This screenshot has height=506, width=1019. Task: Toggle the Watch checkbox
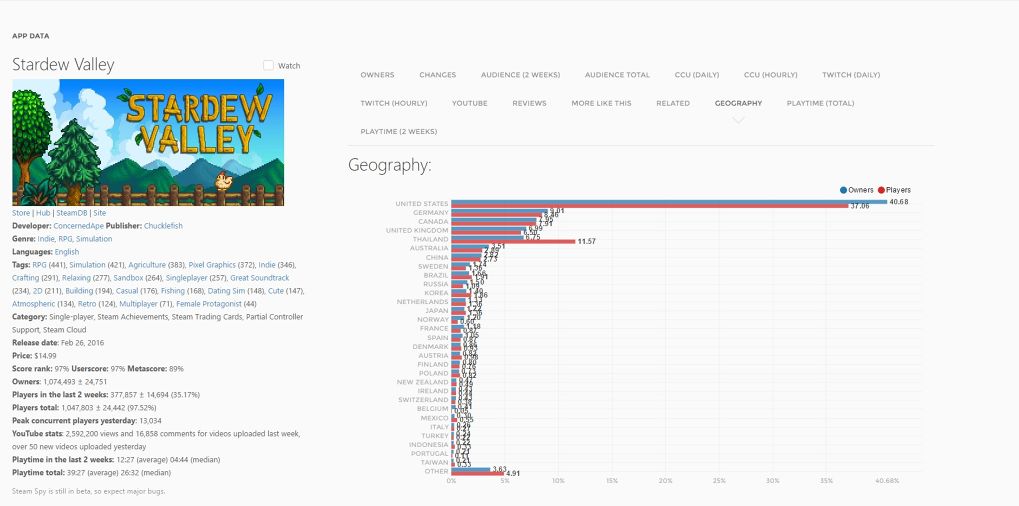(x=269, y=66)
